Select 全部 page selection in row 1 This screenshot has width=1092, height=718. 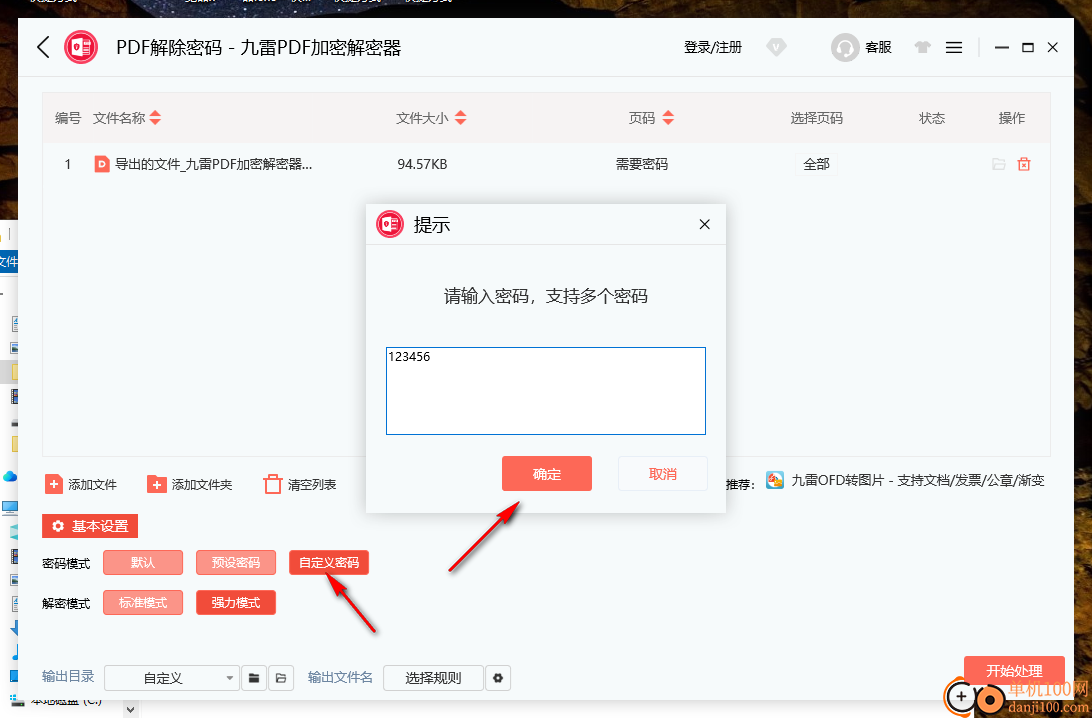click(816, 164)
